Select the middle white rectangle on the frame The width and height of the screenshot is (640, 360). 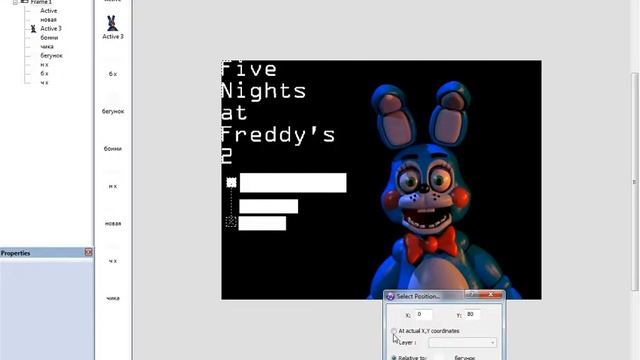click(269, 206)
